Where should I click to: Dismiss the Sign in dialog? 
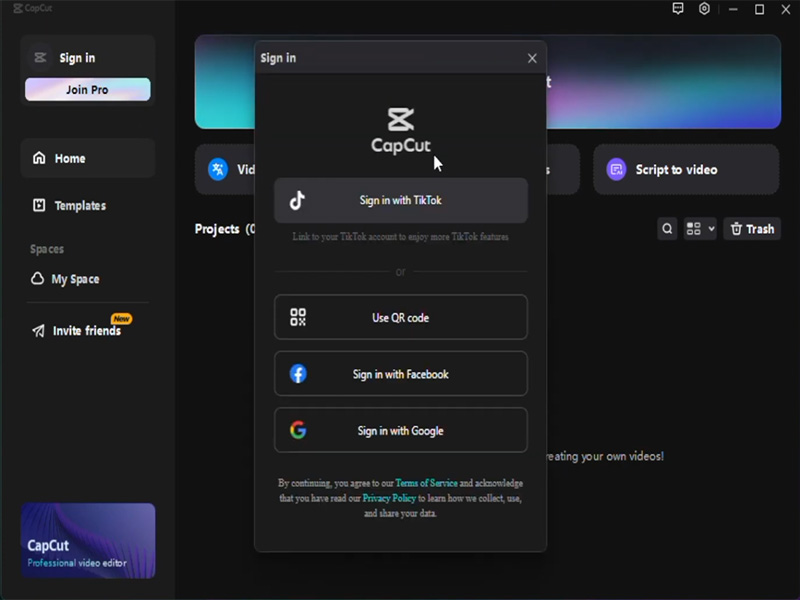click(x=531, y=58)
